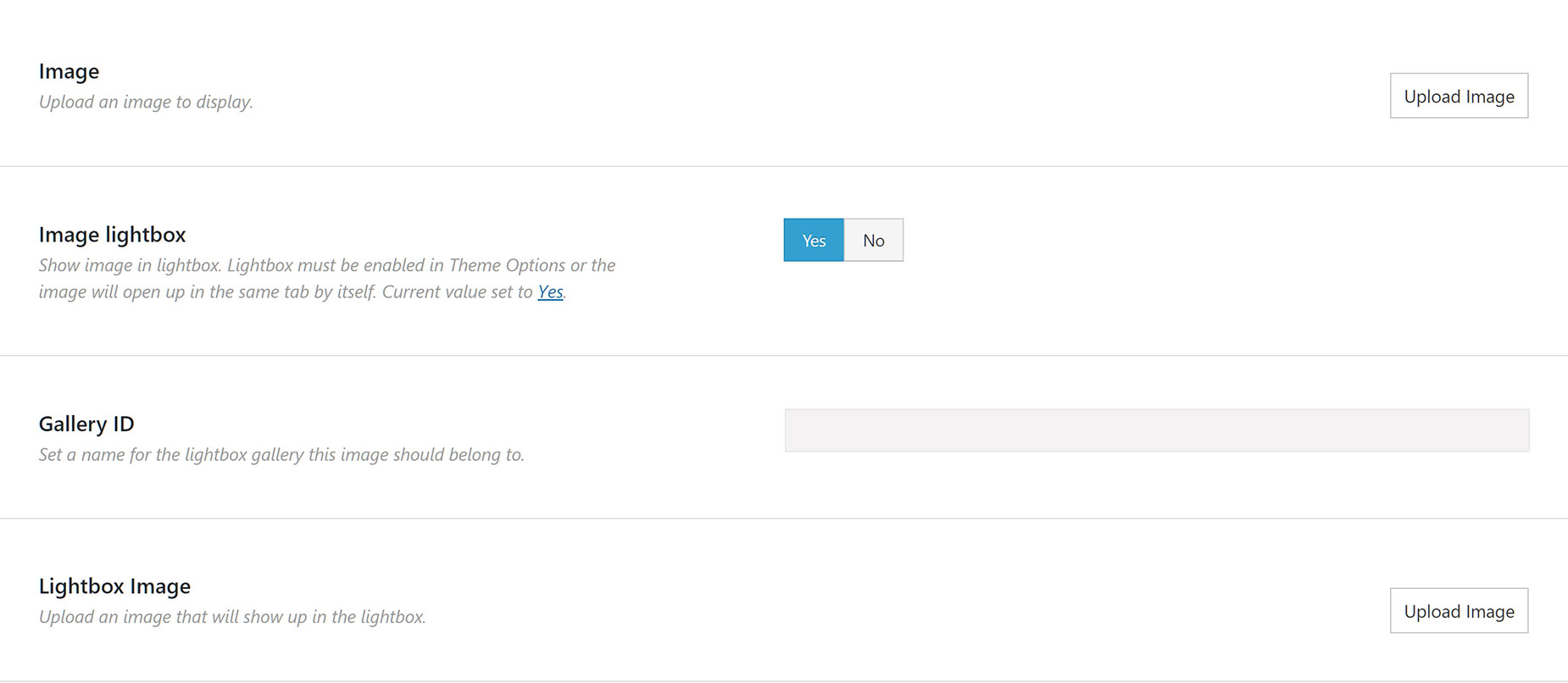The image size is (1568, 683).
Task: Click Upload Image button for Lightbox Image
Action: click(x=1459, y=611)
